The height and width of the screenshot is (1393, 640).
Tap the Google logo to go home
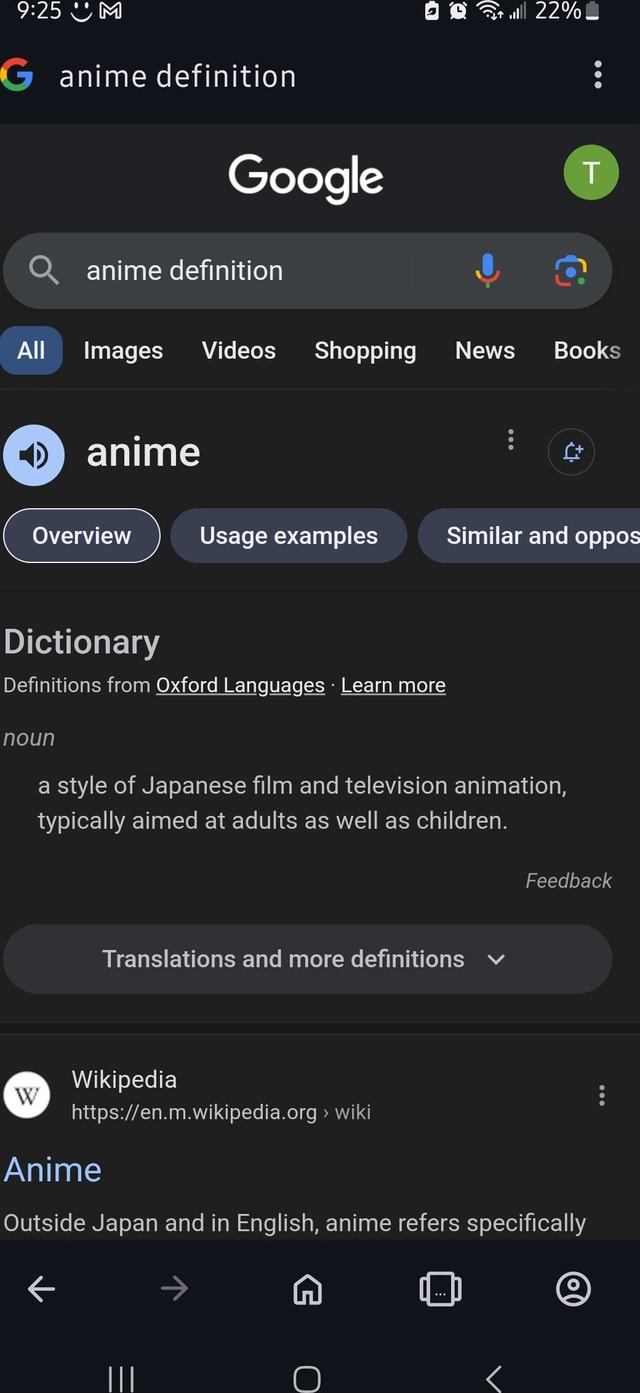[305, 178]
